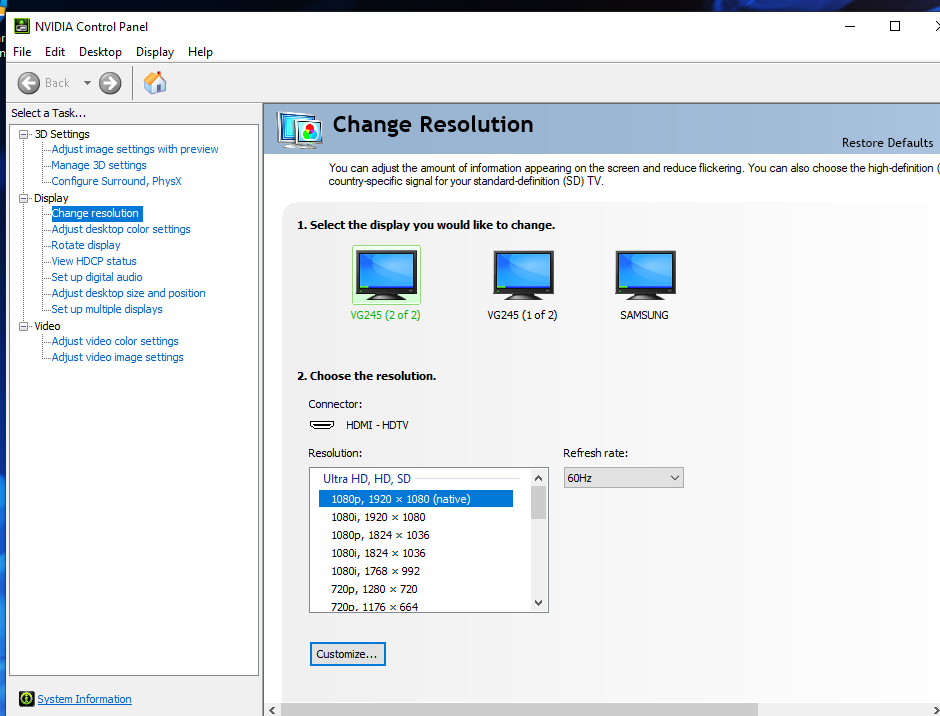This screenshot has width=940, height=716.
Task: Click Restore Defaults
Action: tap(887, 143)
